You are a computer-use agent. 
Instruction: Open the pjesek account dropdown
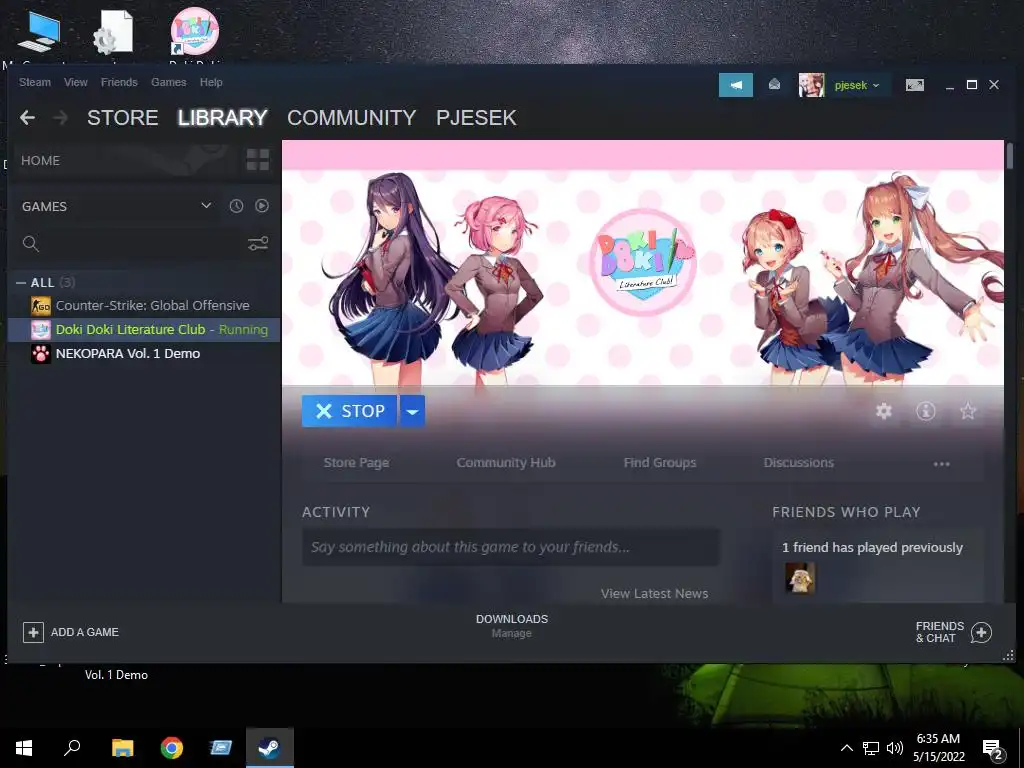(x=857, y=85)
